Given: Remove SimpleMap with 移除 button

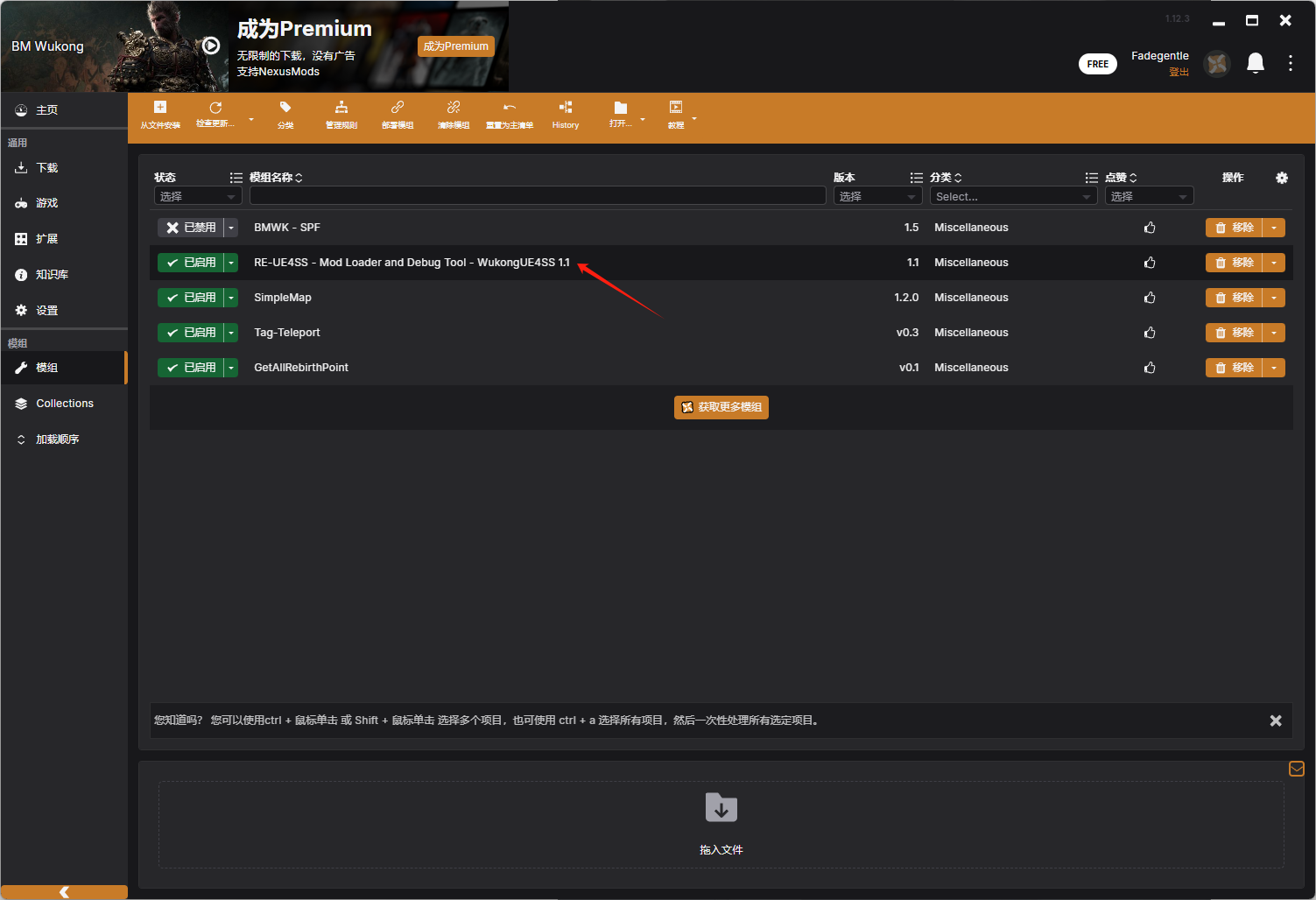Looking at the screenshot, I should [1234, 298].
